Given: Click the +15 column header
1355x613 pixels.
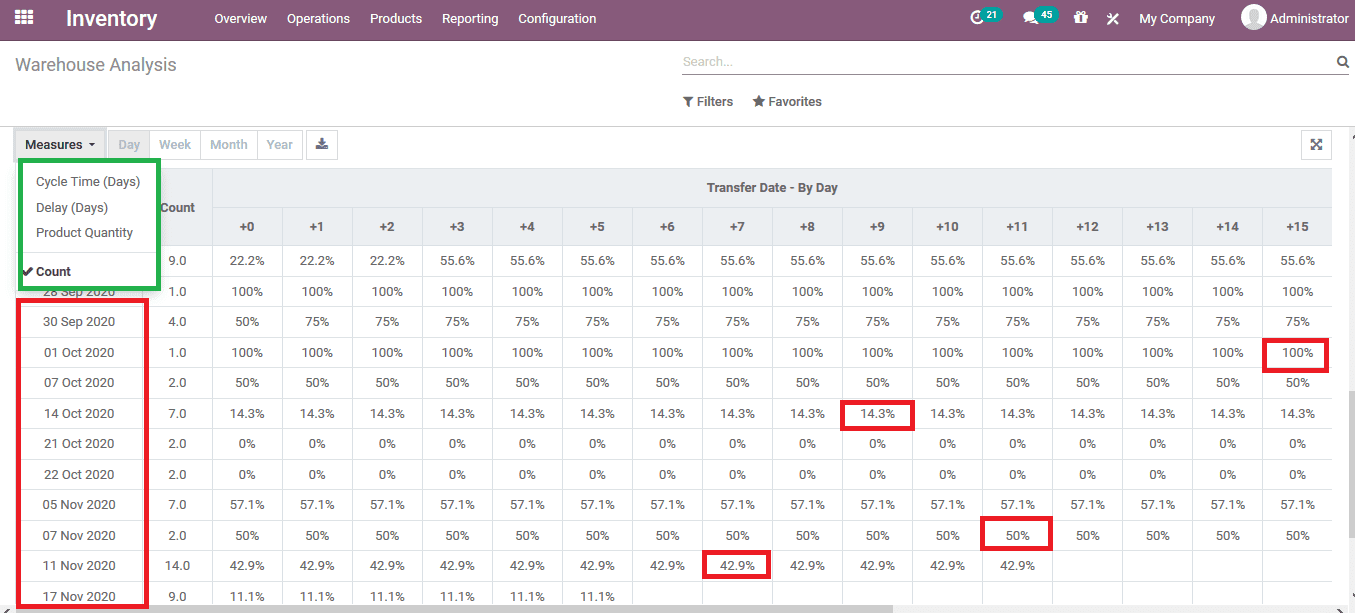Looking at the screenshot, I should [x=1297, y=227].
